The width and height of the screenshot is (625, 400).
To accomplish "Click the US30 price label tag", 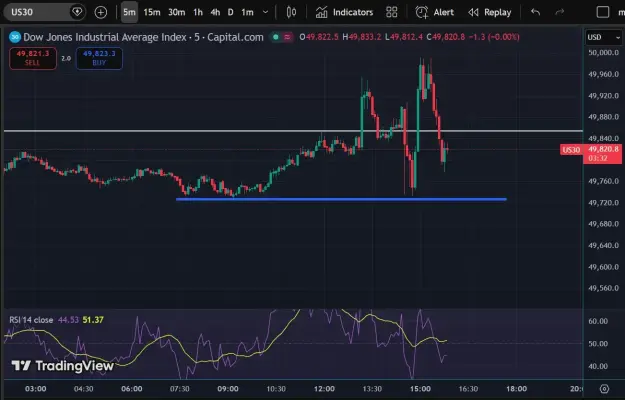I will coord(571,150).
